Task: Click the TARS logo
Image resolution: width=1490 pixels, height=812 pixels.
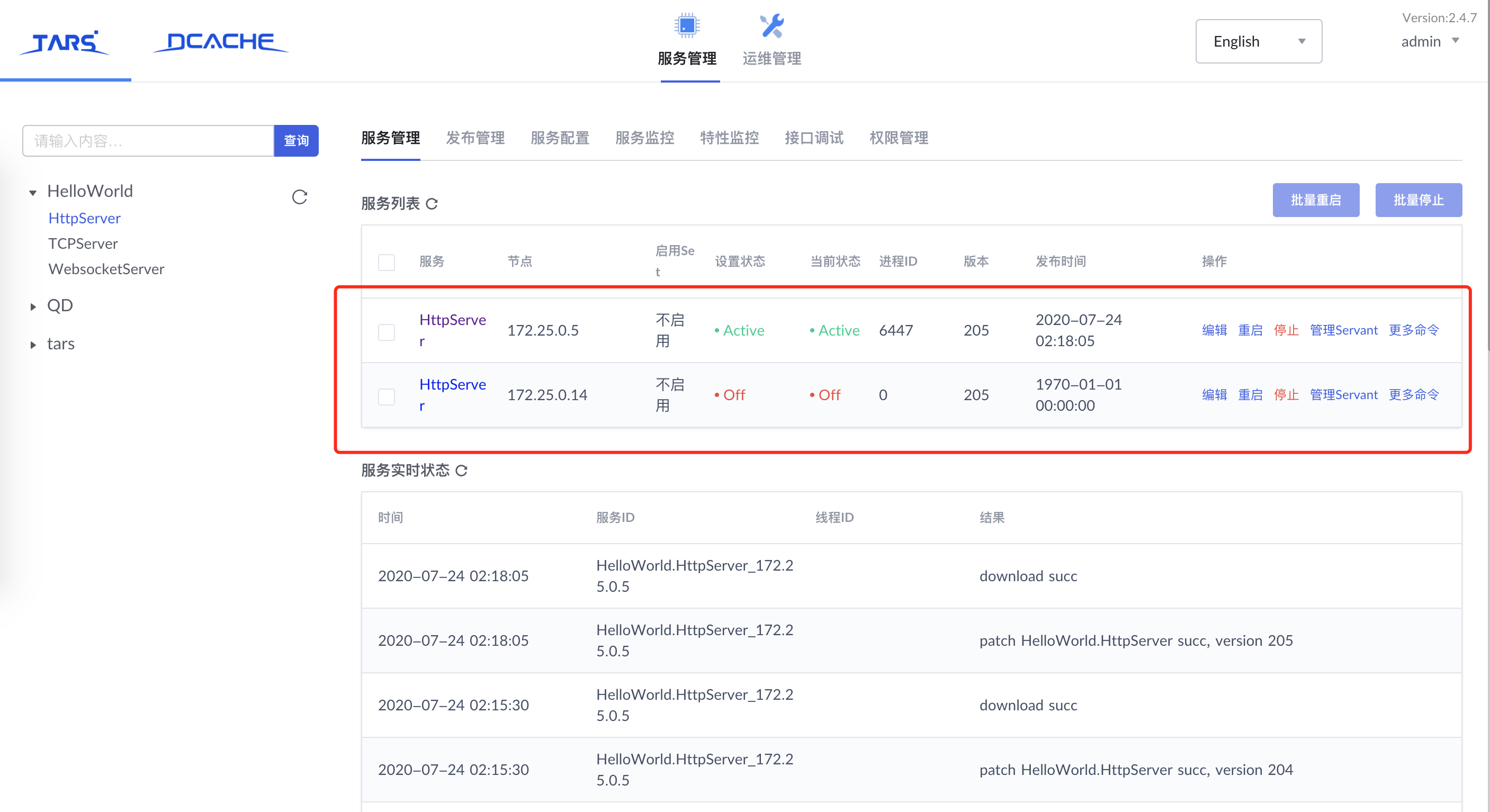Action: 64,42
